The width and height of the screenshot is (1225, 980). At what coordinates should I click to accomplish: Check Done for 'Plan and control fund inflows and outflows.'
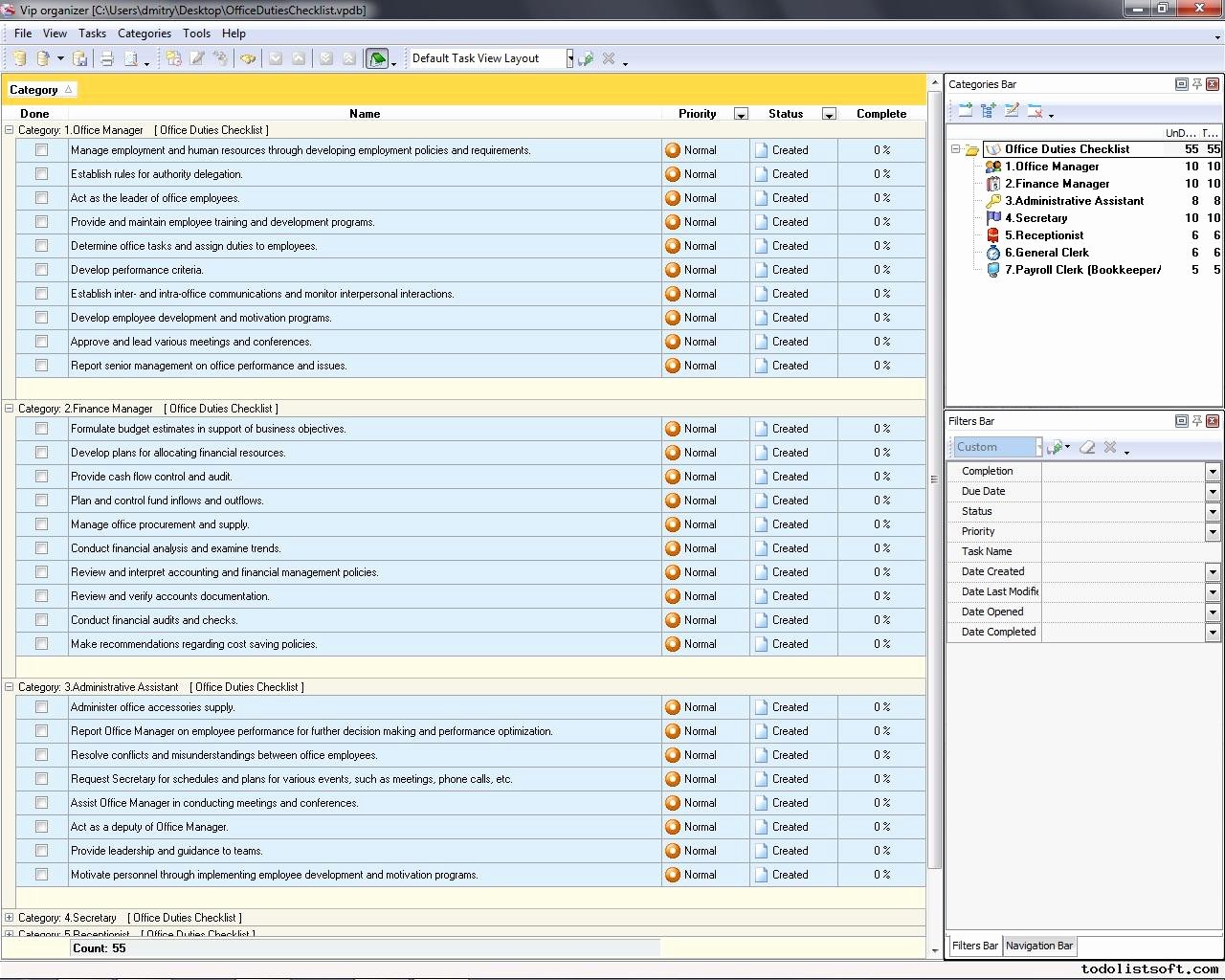41,501
